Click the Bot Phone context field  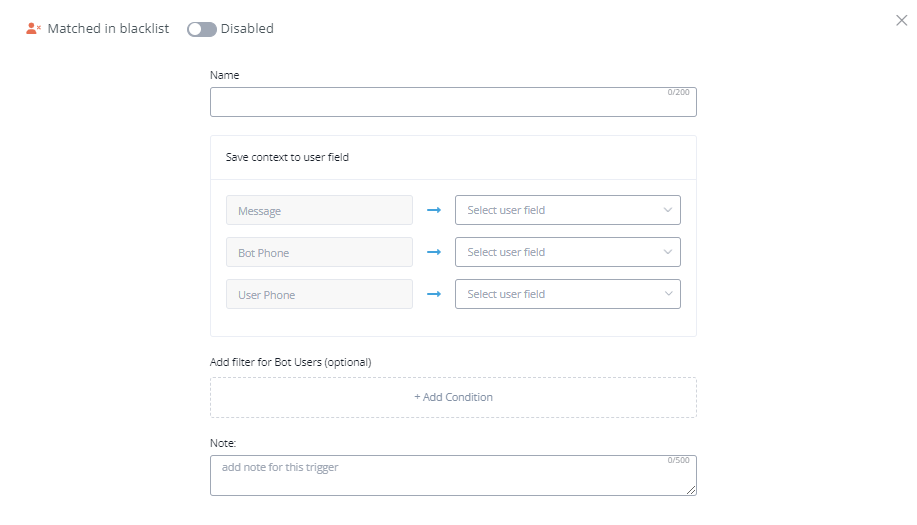click(319, 252)
